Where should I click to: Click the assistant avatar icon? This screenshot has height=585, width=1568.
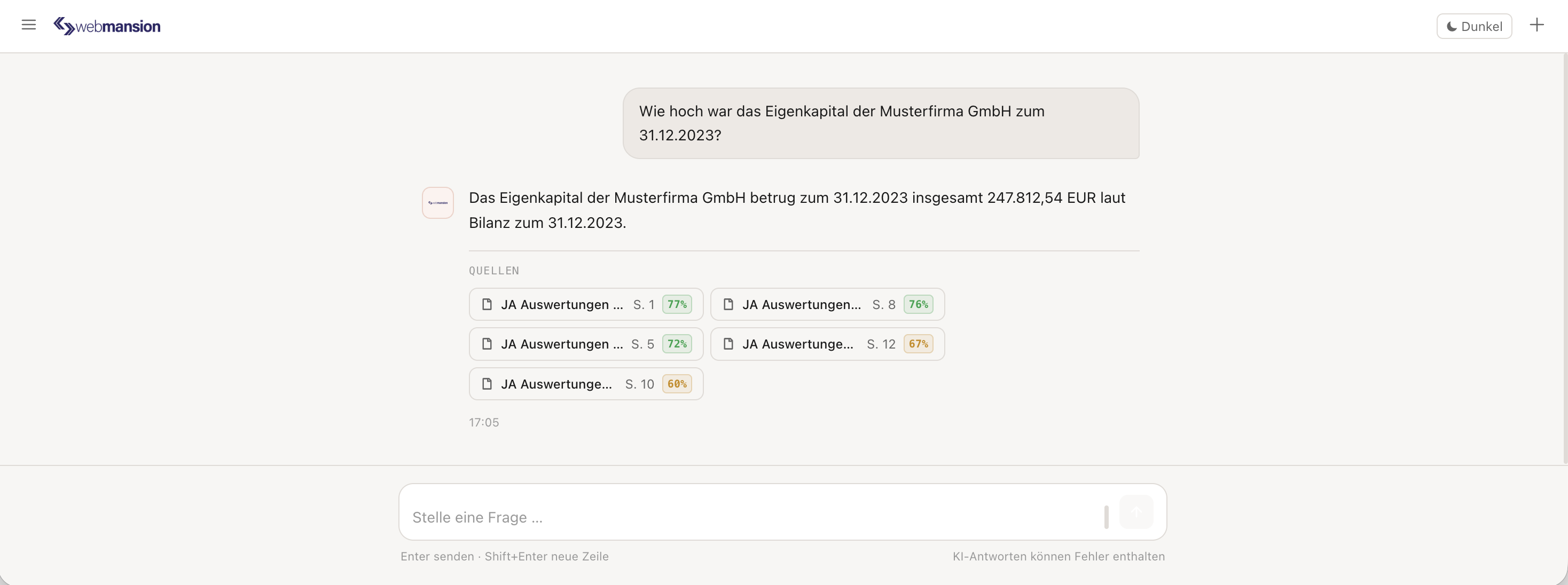437,202
